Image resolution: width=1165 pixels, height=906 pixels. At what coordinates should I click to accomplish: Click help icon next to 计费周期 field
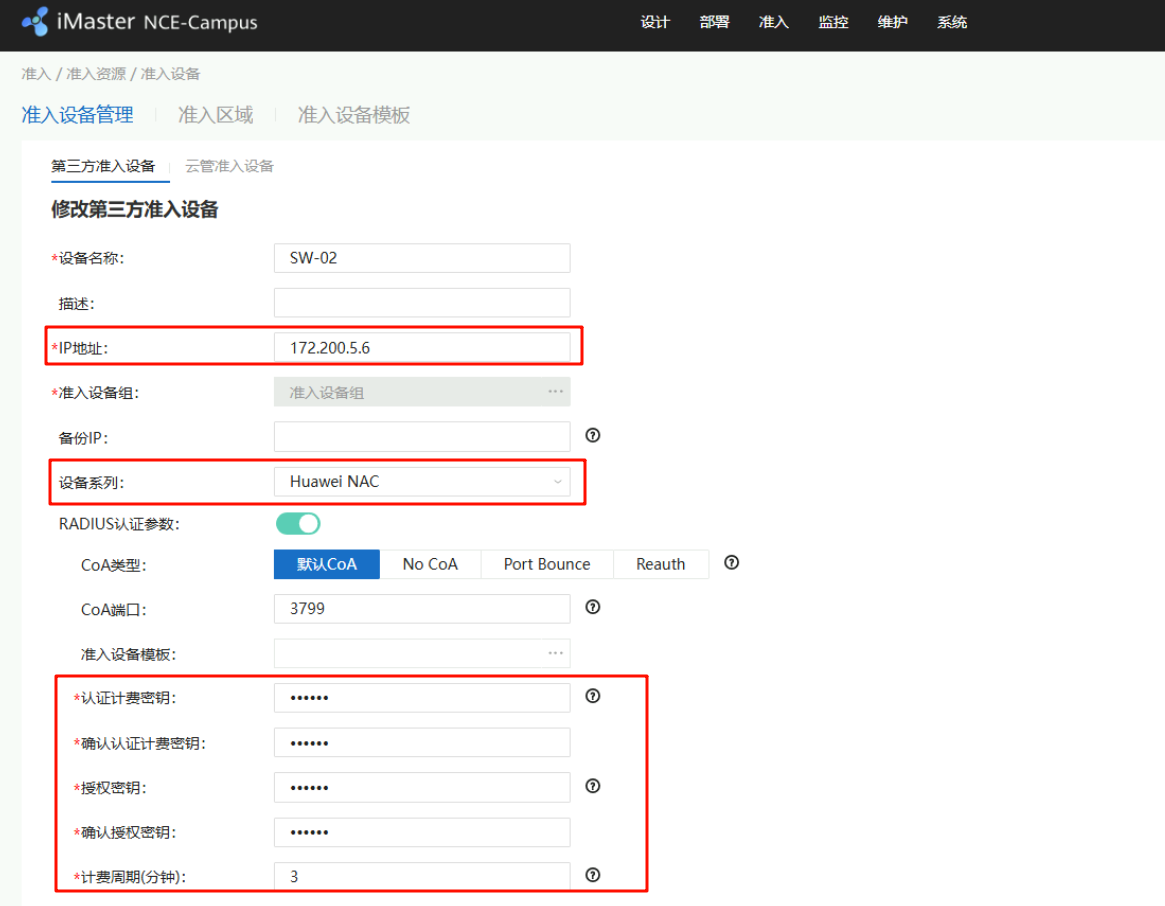click(592, 875)
